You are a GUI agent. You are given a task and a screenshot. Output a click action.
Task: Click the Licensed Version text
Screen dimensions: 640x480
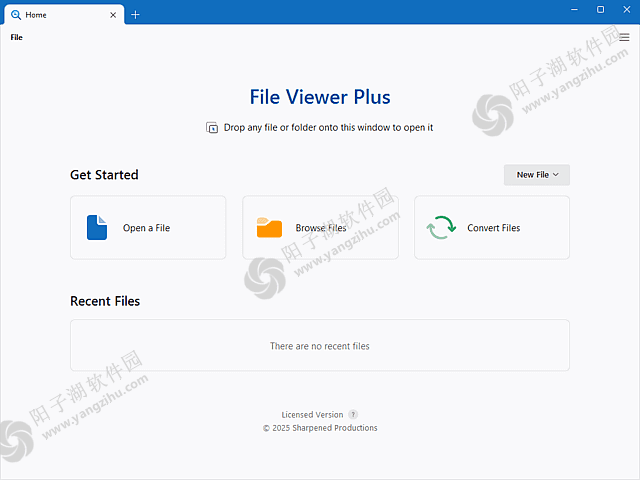coord(312,415)
